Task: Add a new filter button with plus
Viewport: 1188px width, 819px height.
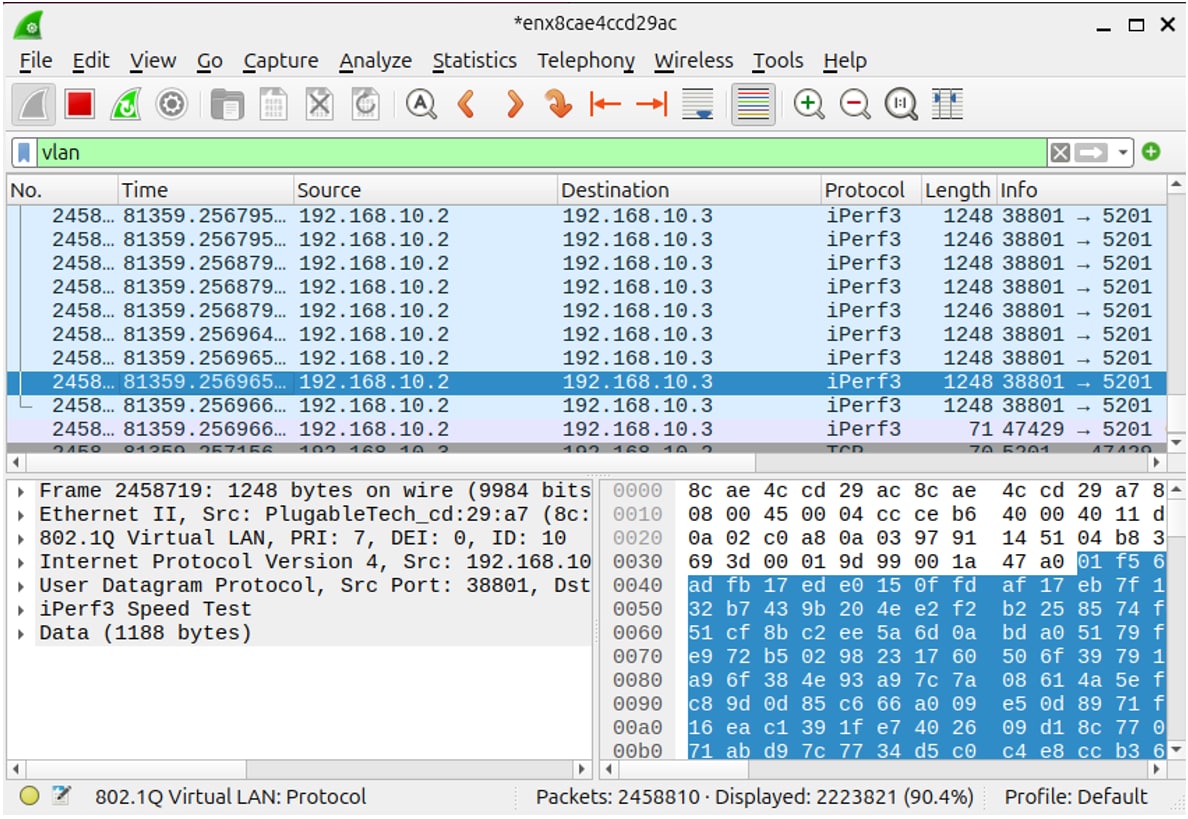Action: point(1151,153)
